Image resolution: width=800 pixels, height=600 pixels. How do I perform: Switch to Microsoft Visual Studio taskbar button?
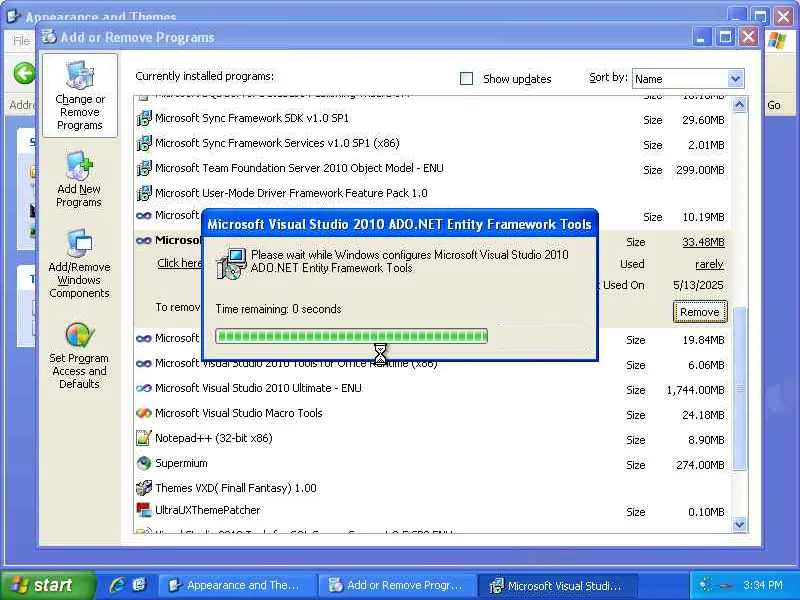(x=557, y=585)
